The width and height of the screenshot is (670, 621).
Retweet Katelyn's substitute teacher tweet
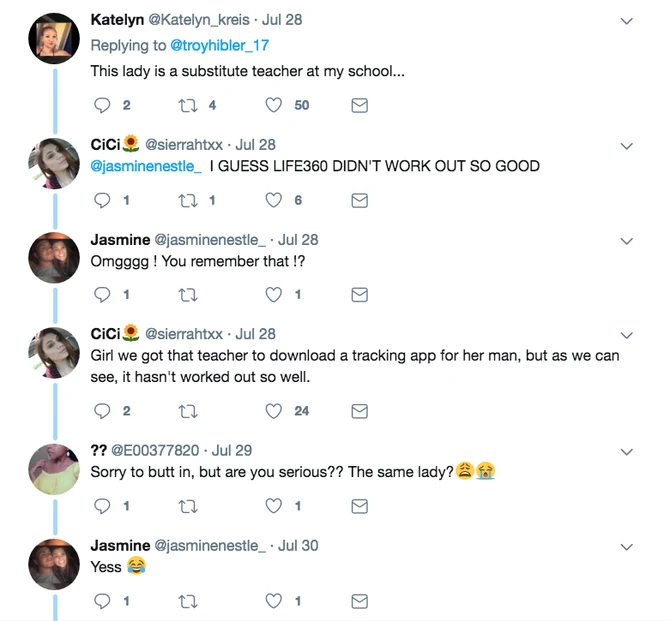pos(186,105)
